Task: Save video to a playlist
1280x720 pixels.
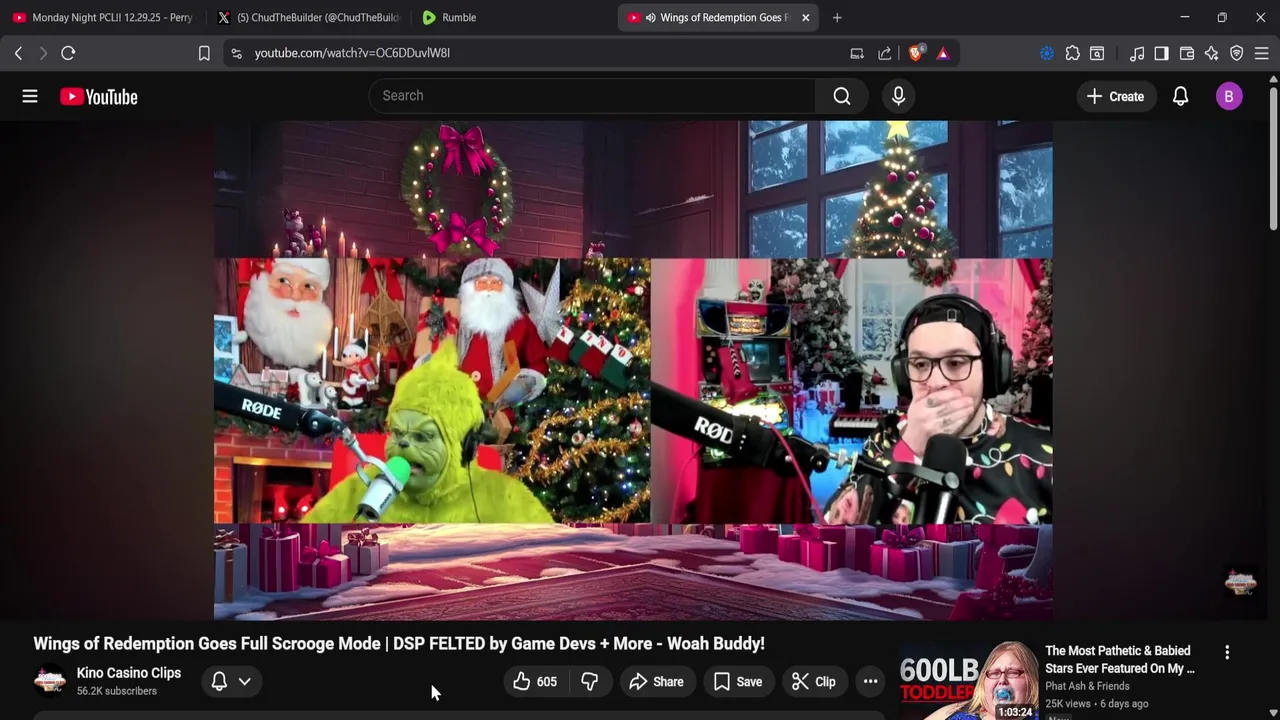Action: 738,682
